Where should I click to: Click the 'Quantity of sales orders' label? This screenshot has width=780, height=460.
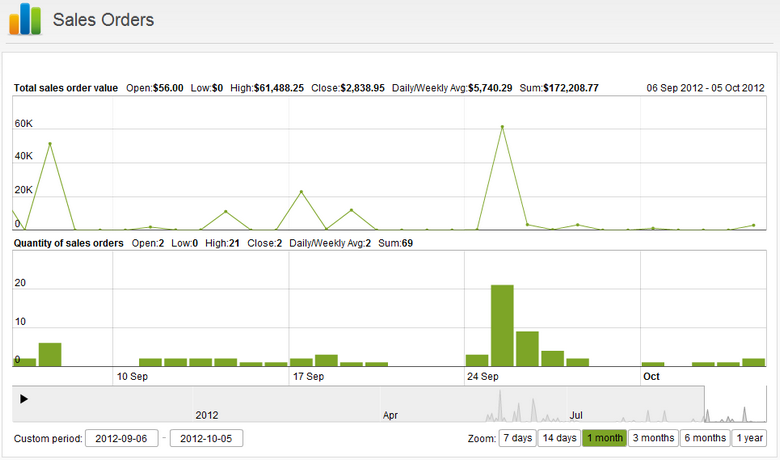tap(69, 243)
